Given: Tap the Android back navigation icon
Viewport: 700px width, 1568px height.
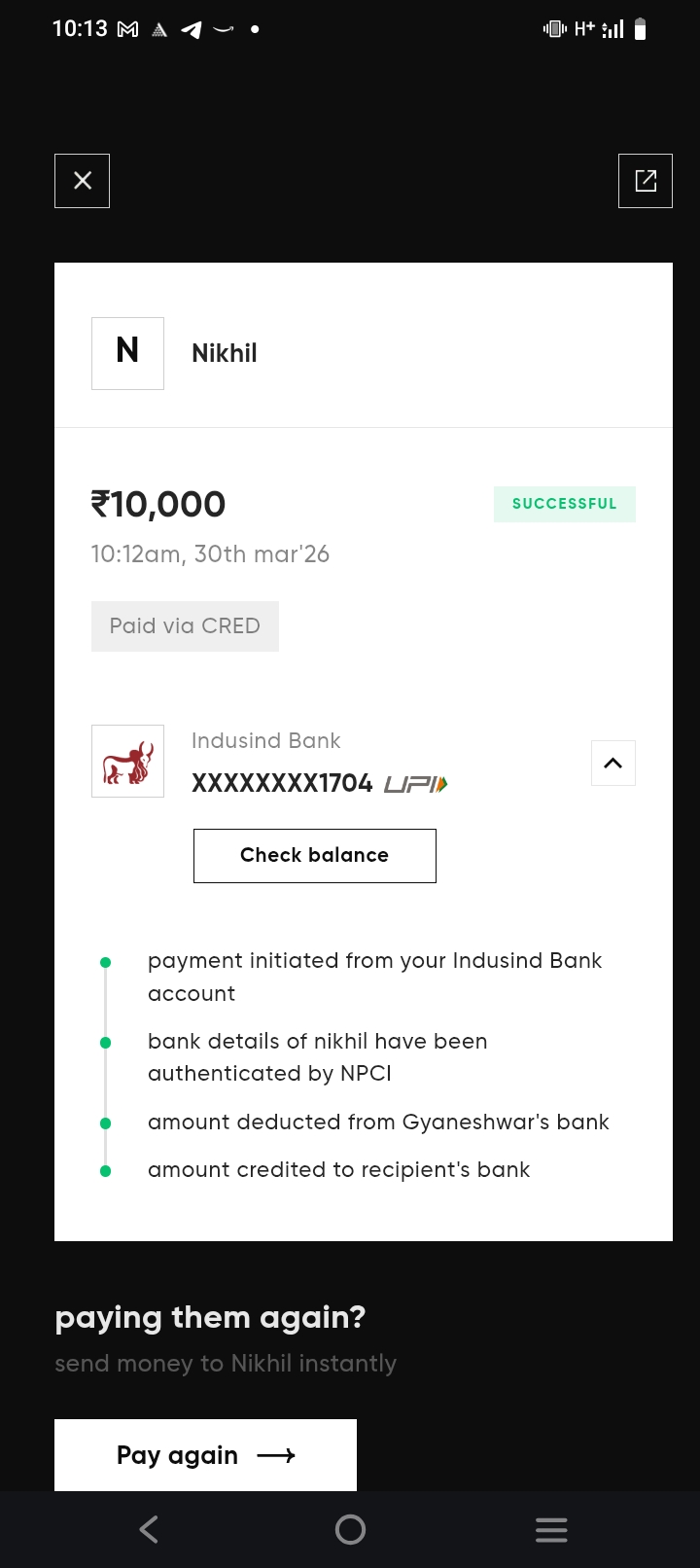Looking at the screenshot, I should tap(149, 1530).
